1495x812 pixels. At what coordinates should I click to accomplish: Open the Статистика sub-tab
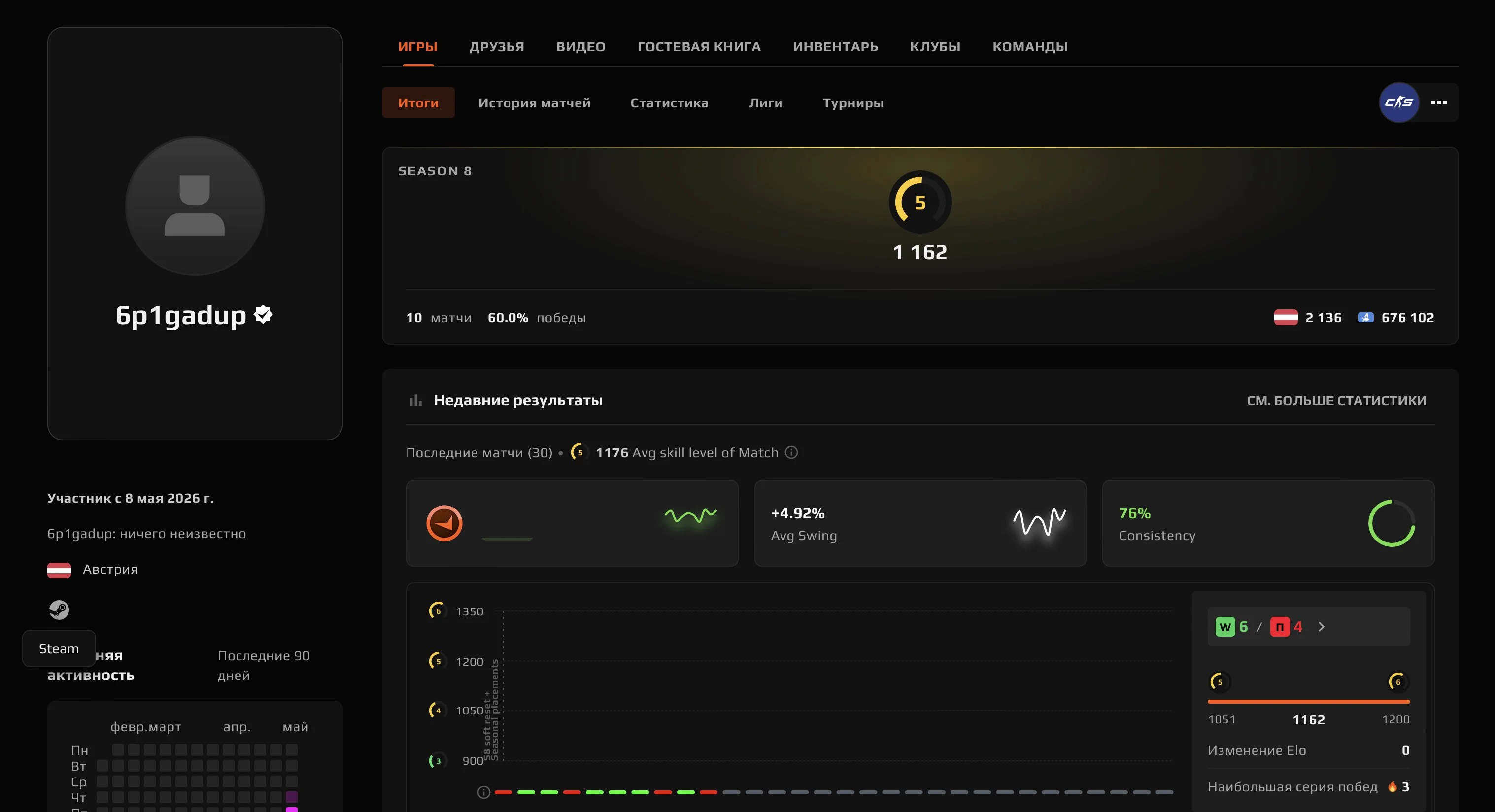pos(669,103)
